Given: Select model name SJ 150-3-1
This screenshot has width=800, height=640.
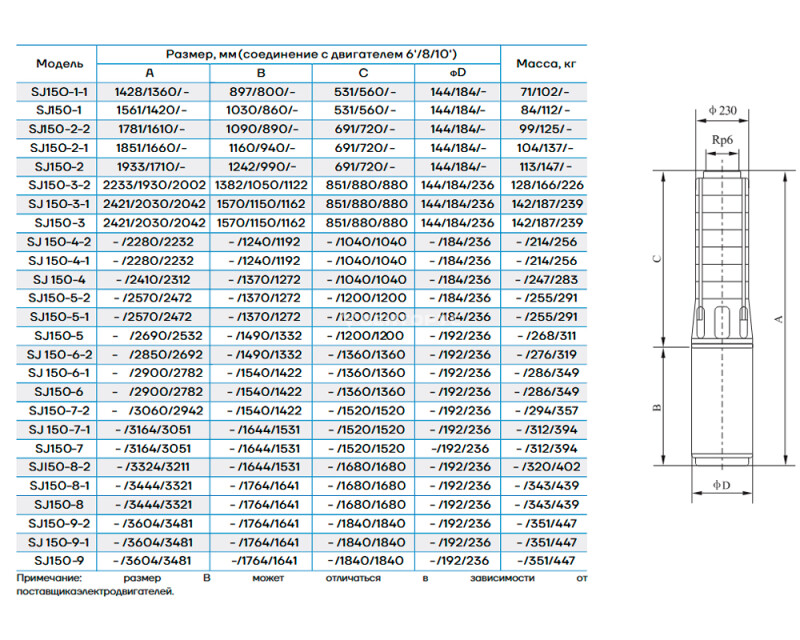Looking at the screenshot, I should pos(59,204).
